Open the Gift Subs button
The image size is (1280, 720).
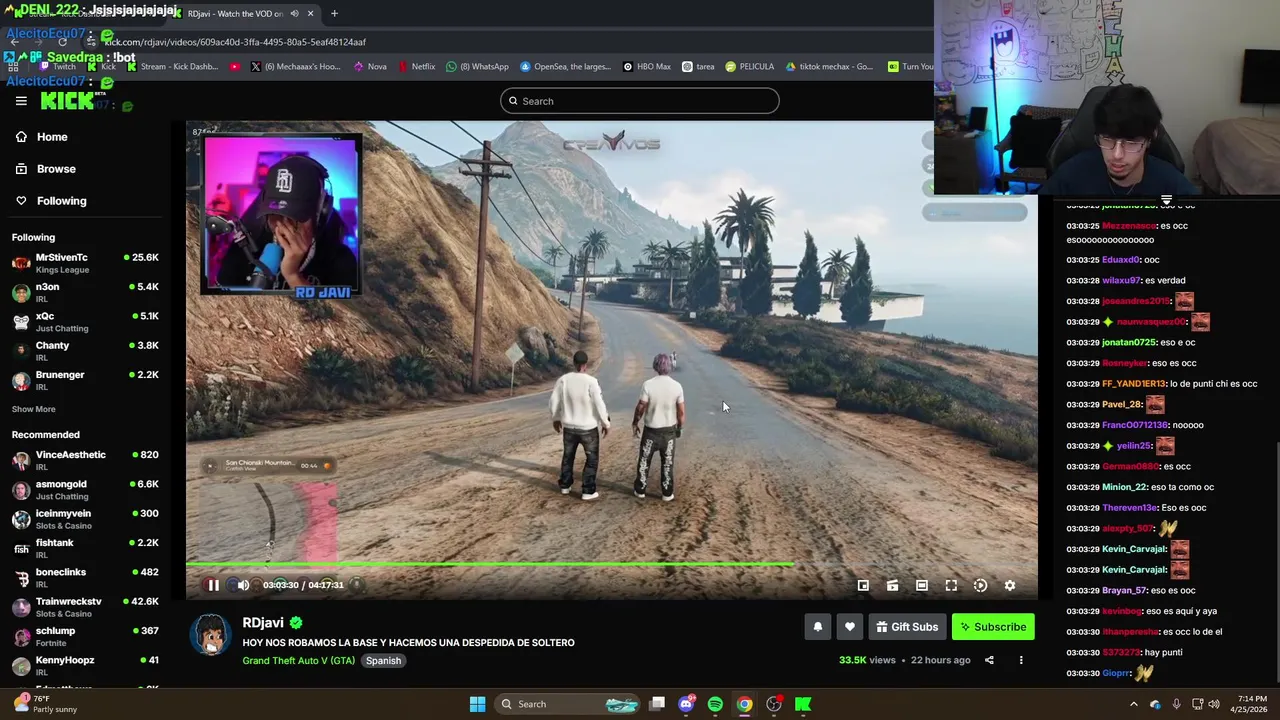(x=907, y=627)
